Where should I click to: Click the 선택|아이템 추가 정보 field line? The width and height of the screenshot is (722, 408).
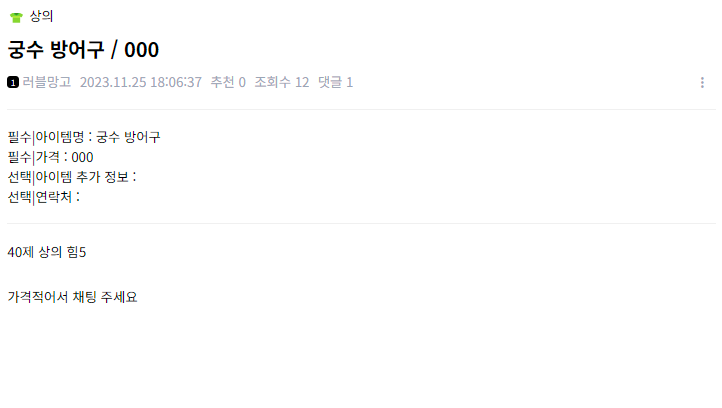click(x=72, y=177)
